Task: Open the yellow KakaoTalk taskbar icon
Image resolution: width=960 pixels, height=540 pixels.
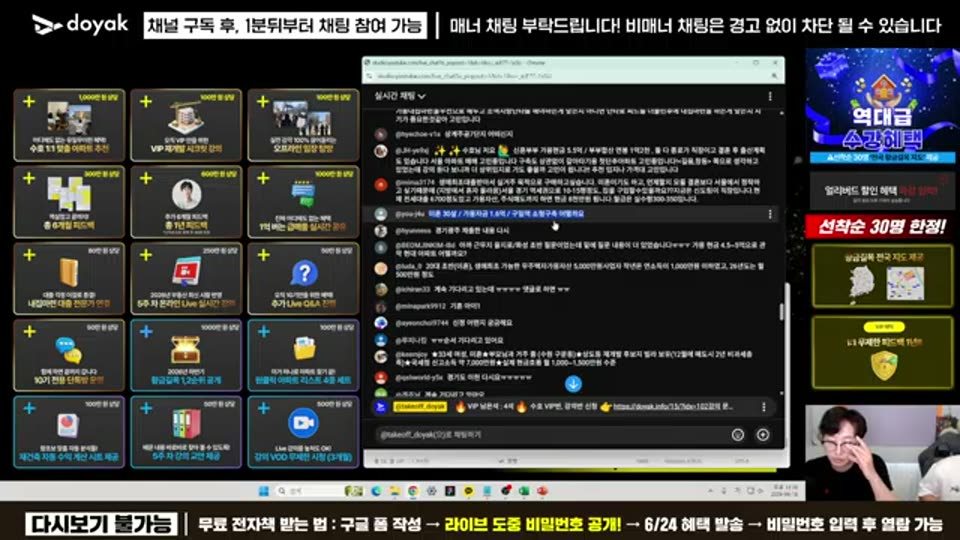Action: pos(468,491)
